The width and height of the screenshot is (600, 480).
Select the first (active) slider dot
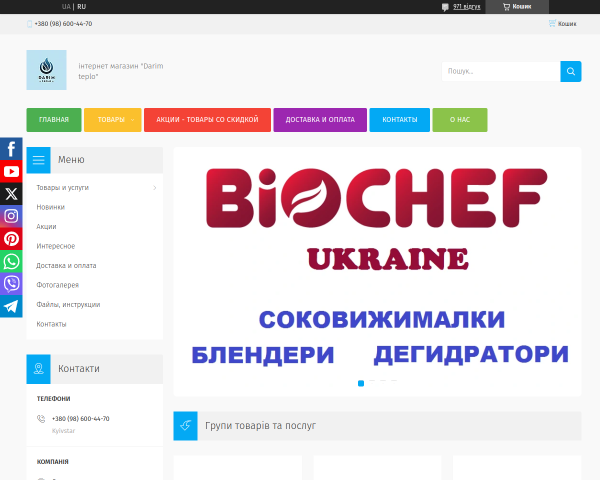[x=361, y=383]
